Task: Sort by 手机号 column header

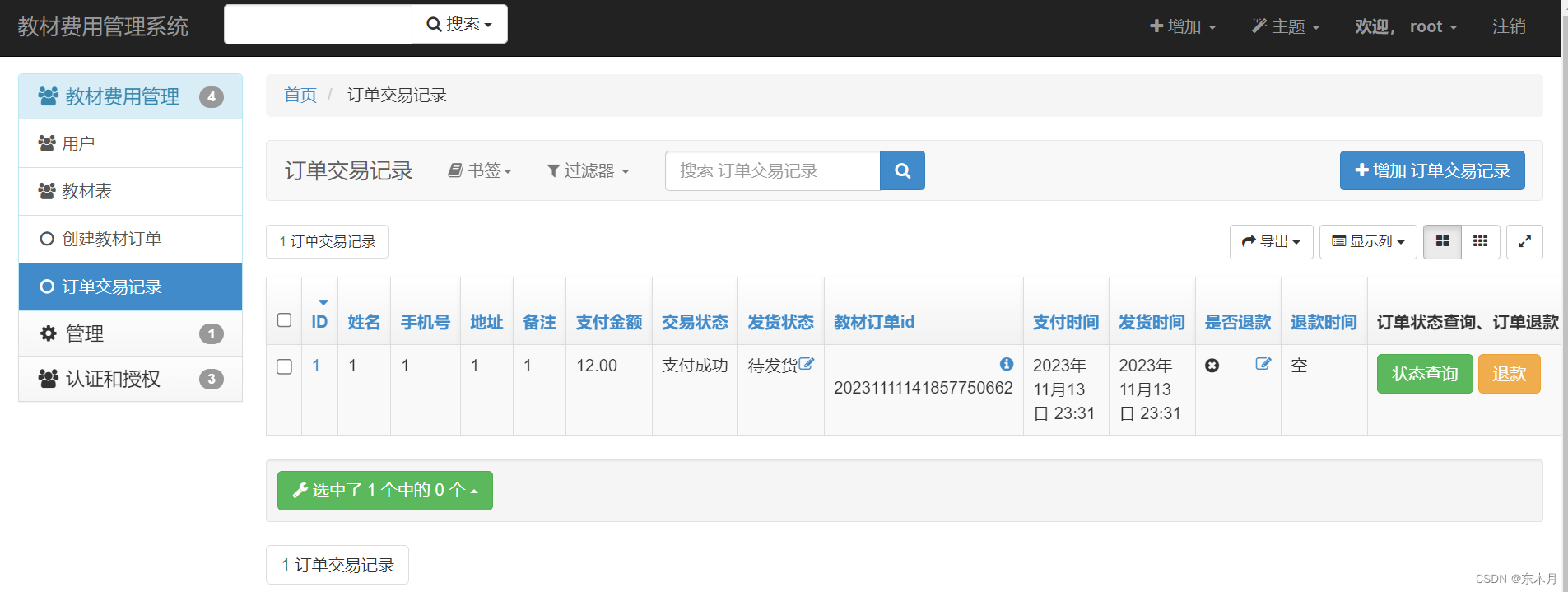Action: [x=426, y=322]
